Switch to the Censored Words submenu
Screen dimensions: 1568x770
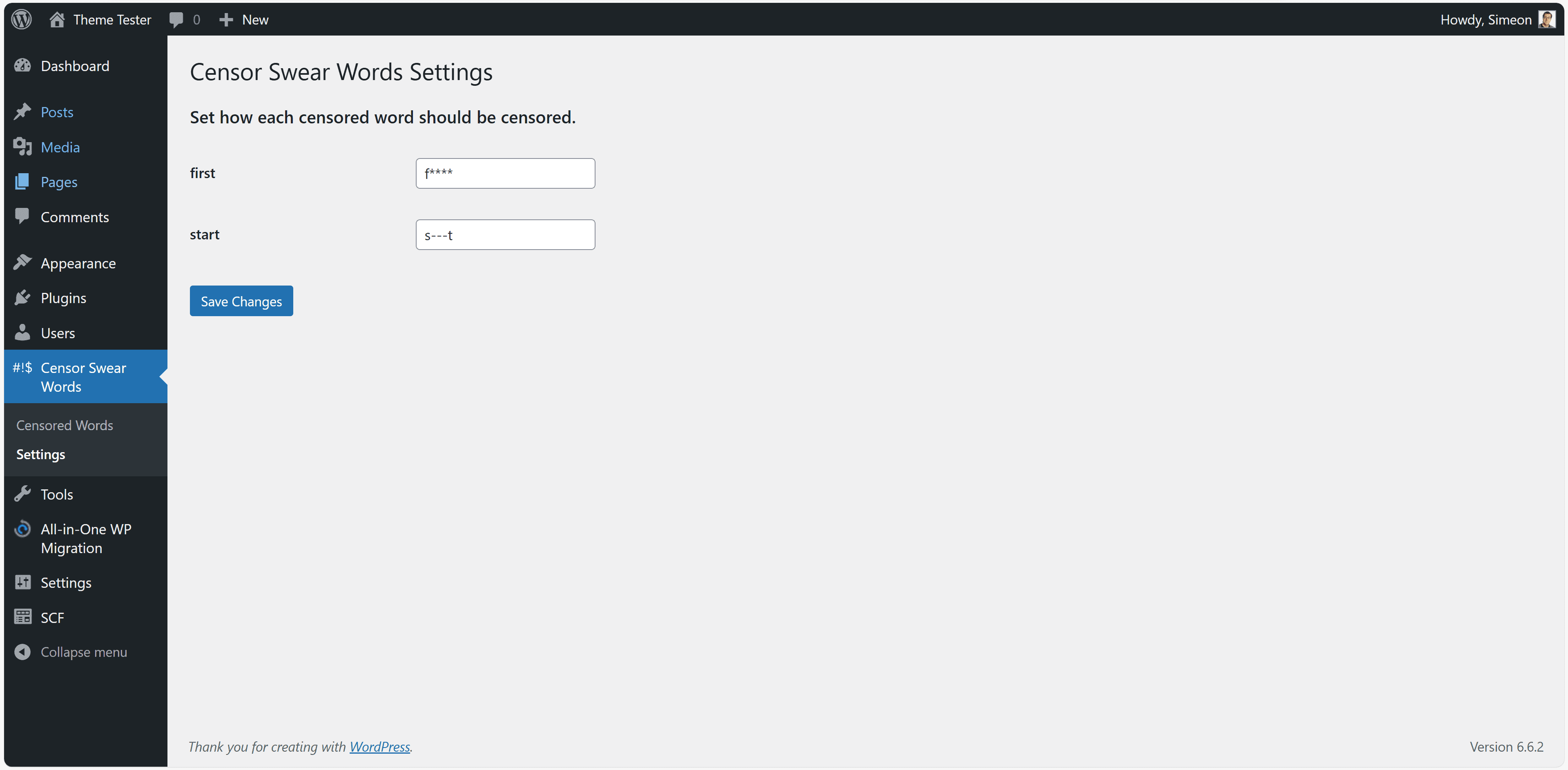[x=65, y=425]
